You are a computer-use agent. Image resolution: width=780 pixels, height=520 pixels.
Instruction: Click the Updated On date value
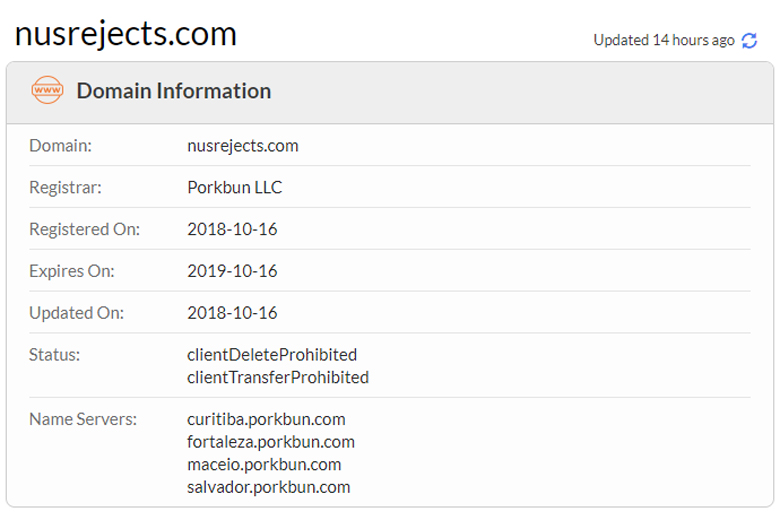pyautogui.click(x=232, y=313)
